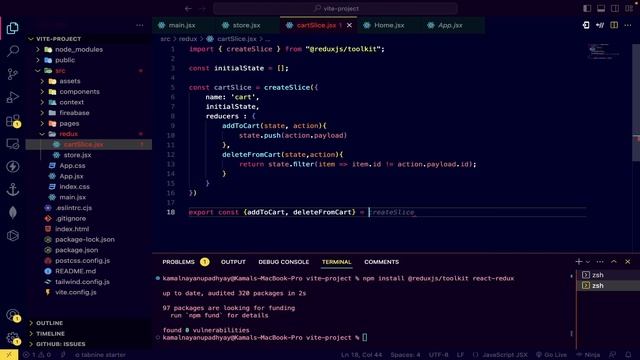Click the toggle comment icon in editor toolbar
640x360 pixels.
(600, 25)
